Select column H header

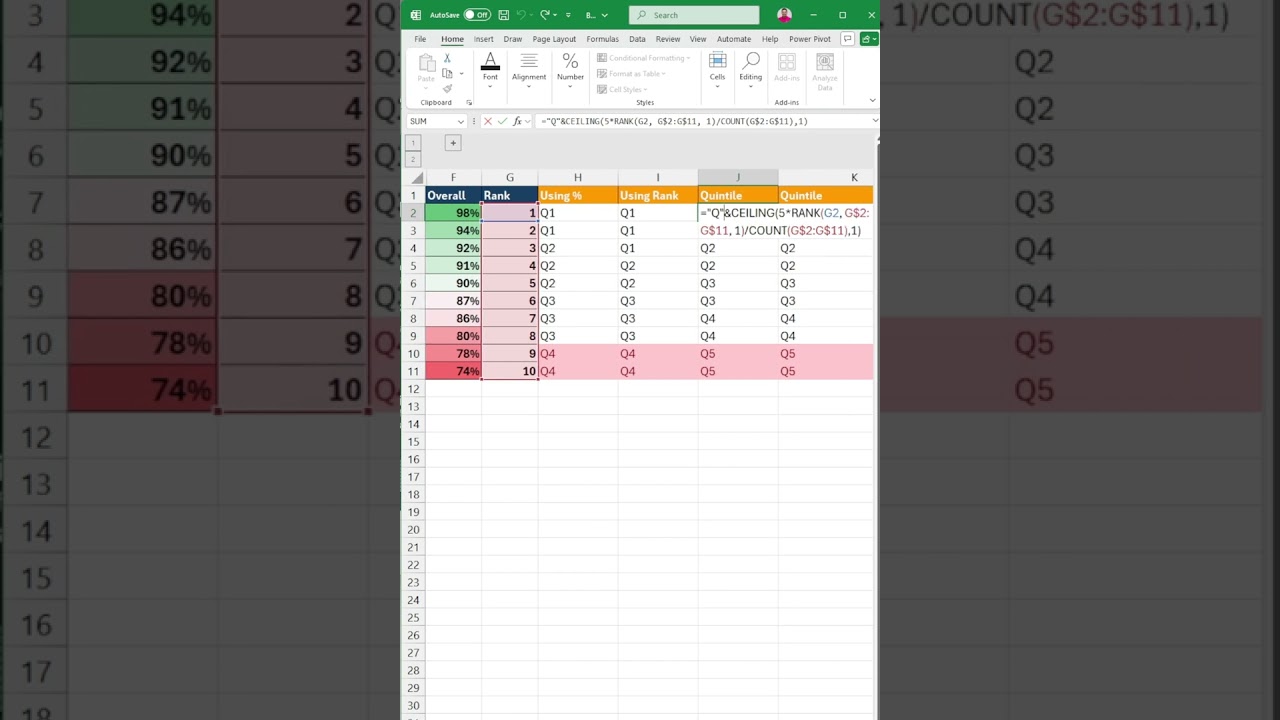577,178
